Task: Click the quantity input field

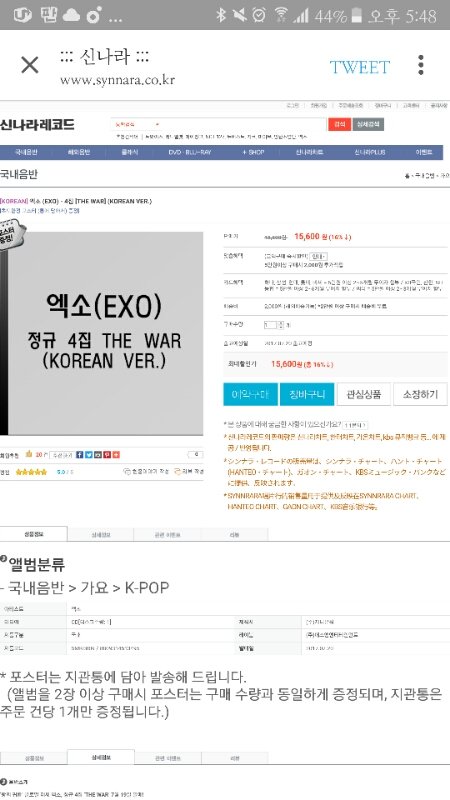Action: point(270,324)
